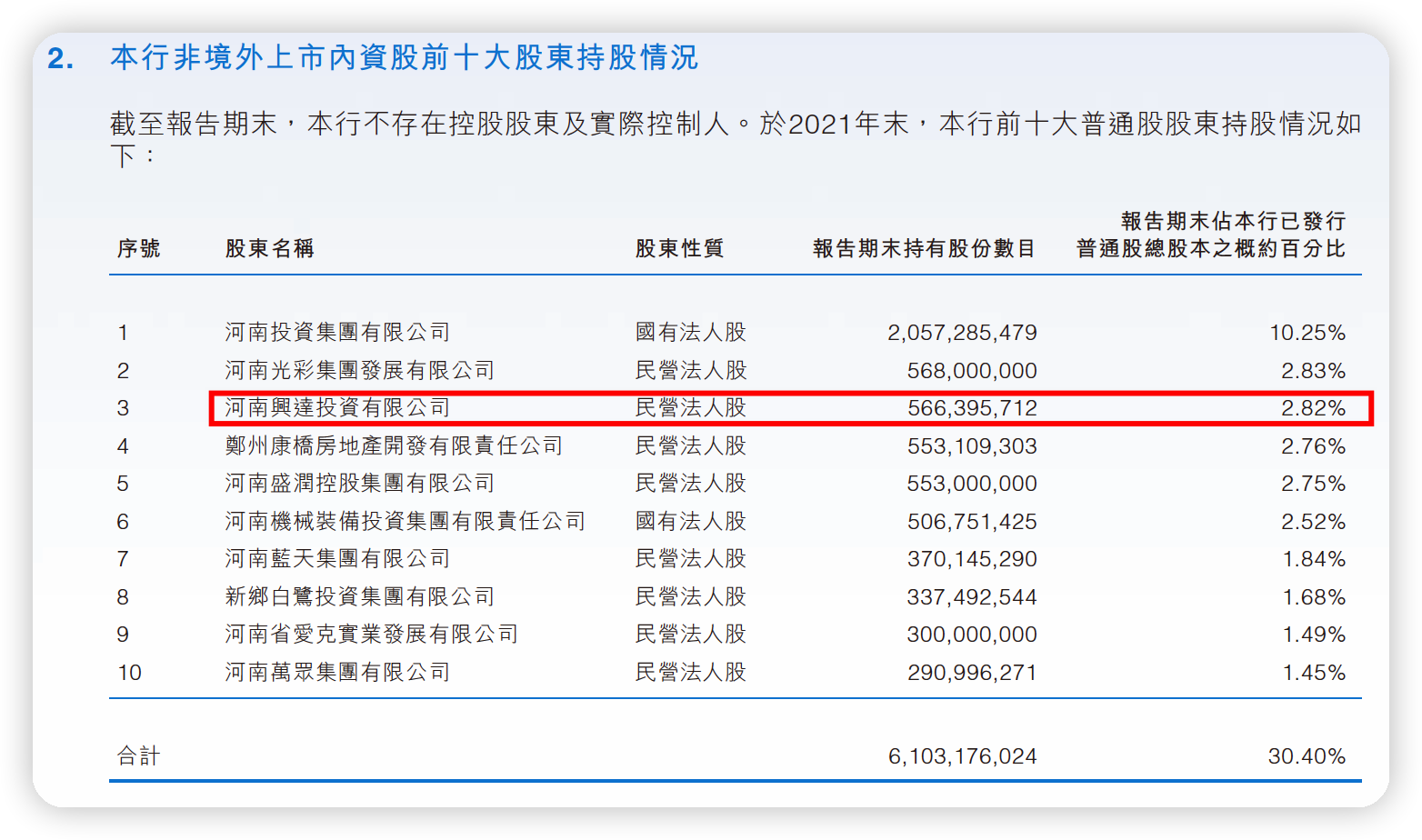Image resolution: width=1422 pixels, height=840 pixels.
Task: Click percentage 2.75%
Action: pyautogui.click(x=1313, y=484)
